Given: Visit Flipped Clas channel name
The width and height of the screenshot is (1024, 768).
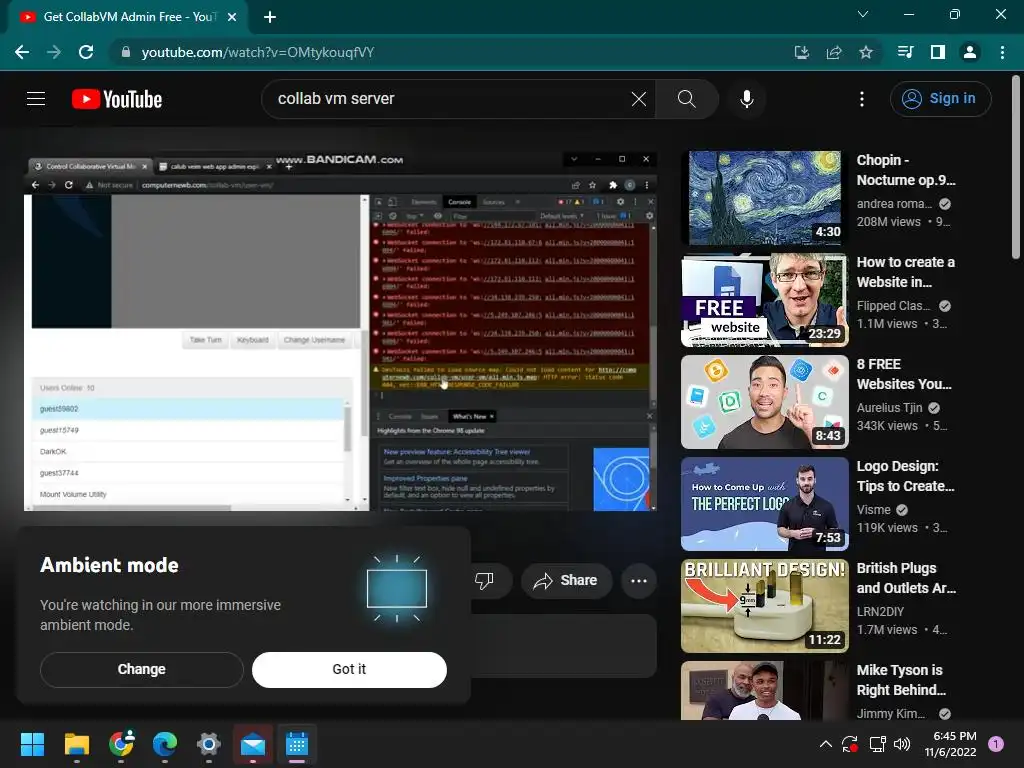Looking at the screenshot, I should pos(893,306).
